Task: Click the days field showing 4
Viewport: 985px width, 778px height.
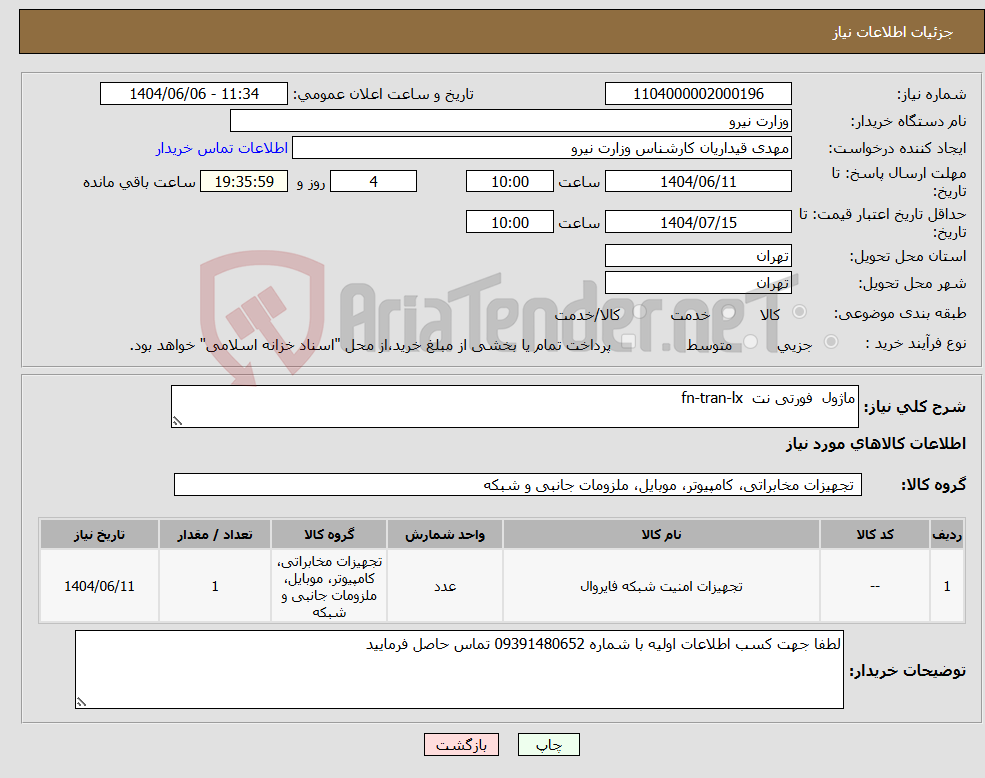Action: point(373,181)
